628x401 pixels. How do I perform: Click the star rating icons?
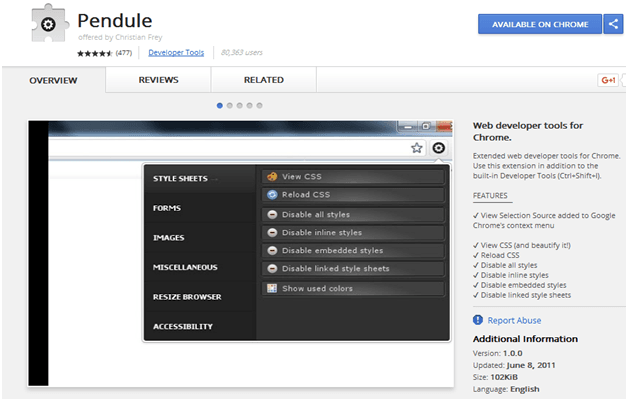point(95,53)
